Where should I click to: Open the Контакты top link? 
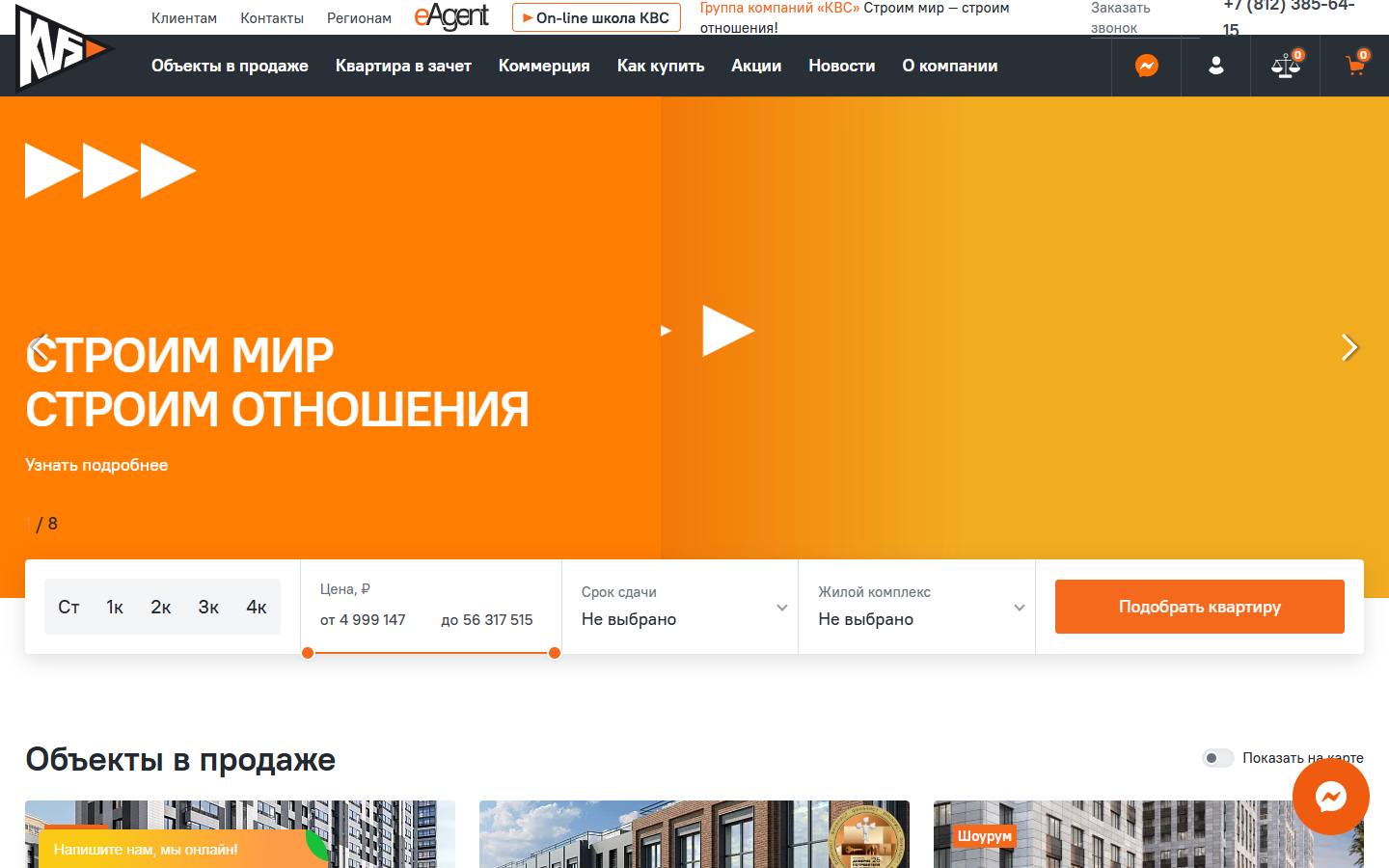tap(272, 18)
